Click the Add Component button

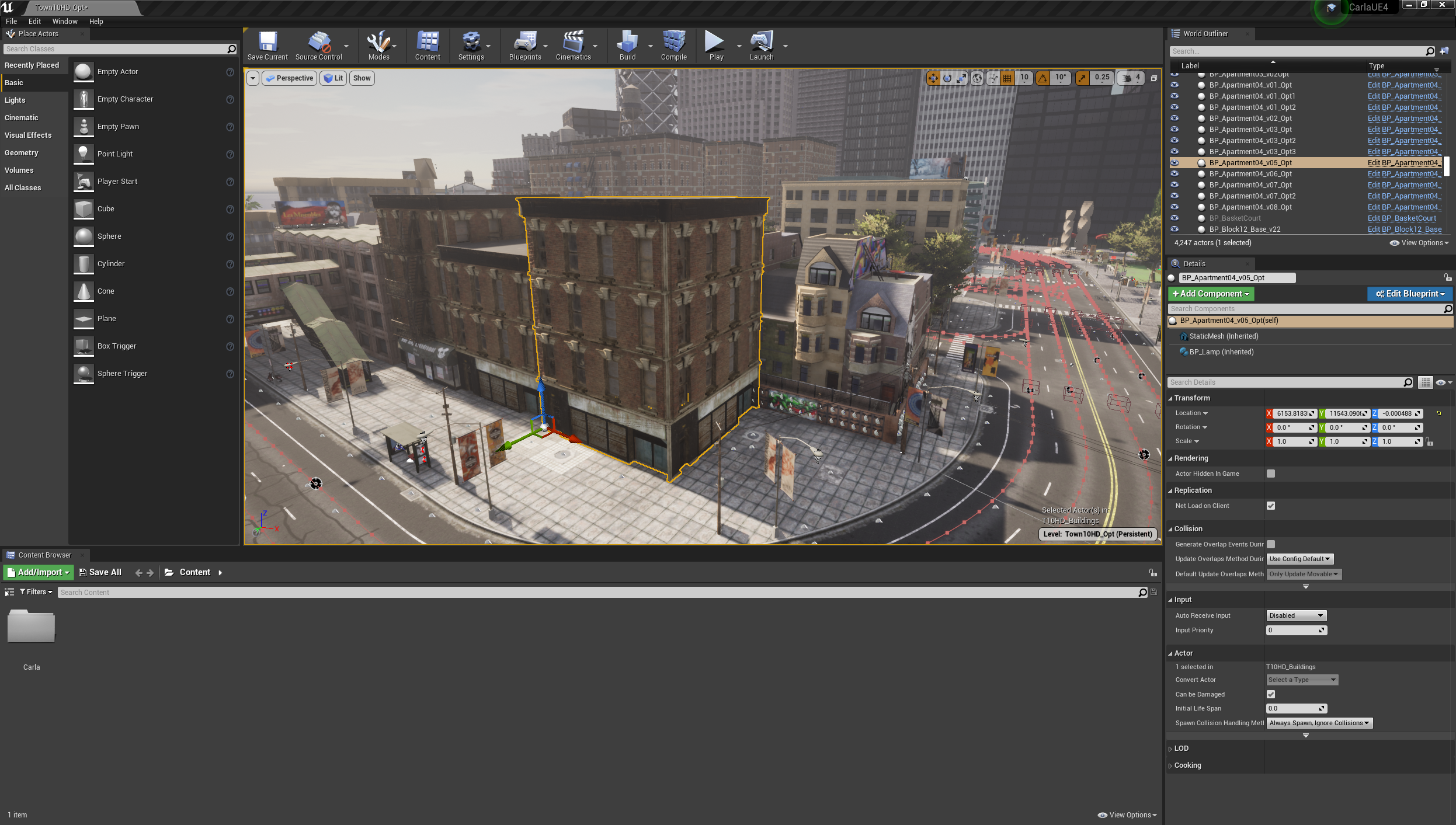1210,294
